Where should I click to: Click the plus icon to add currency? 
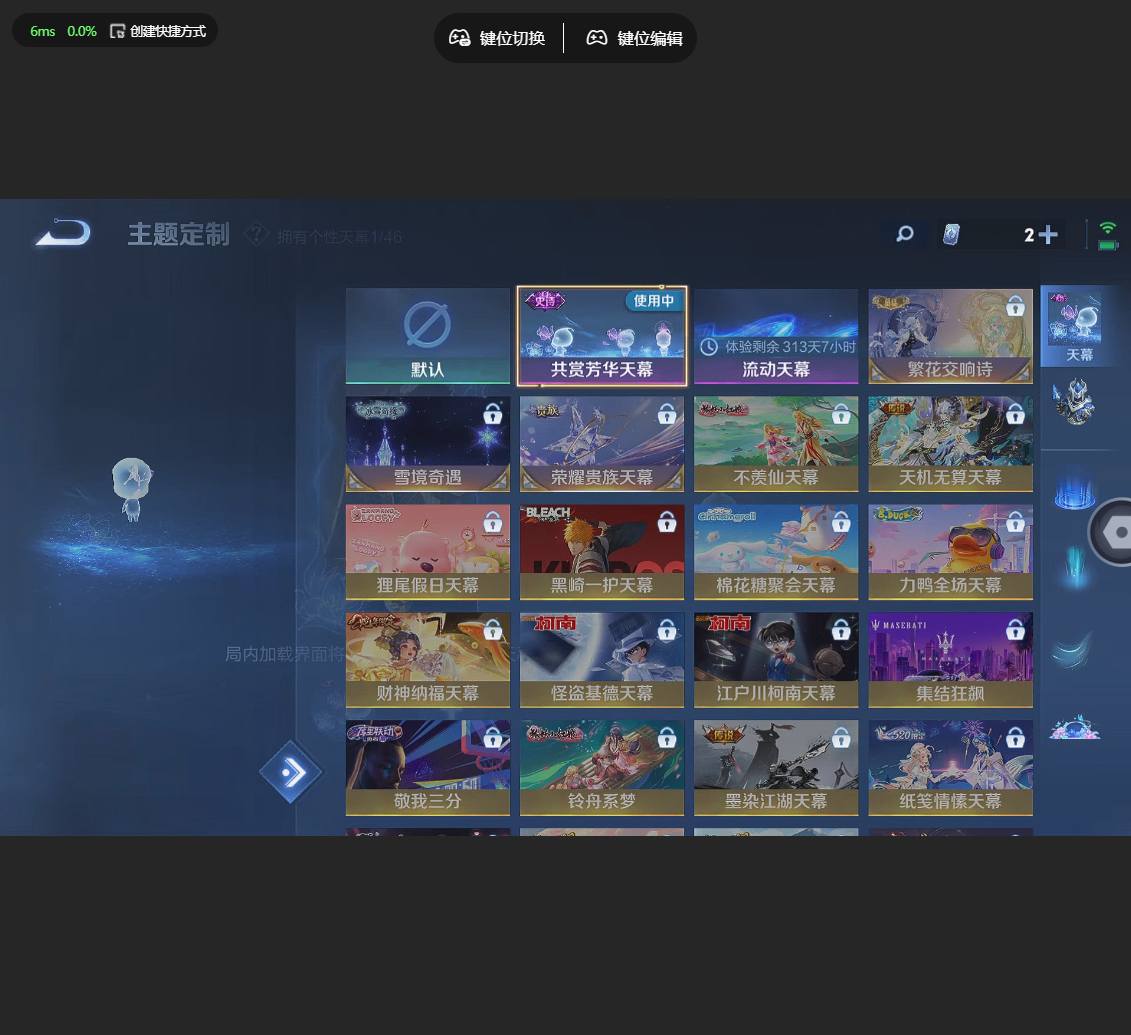tap(1049, 234)
